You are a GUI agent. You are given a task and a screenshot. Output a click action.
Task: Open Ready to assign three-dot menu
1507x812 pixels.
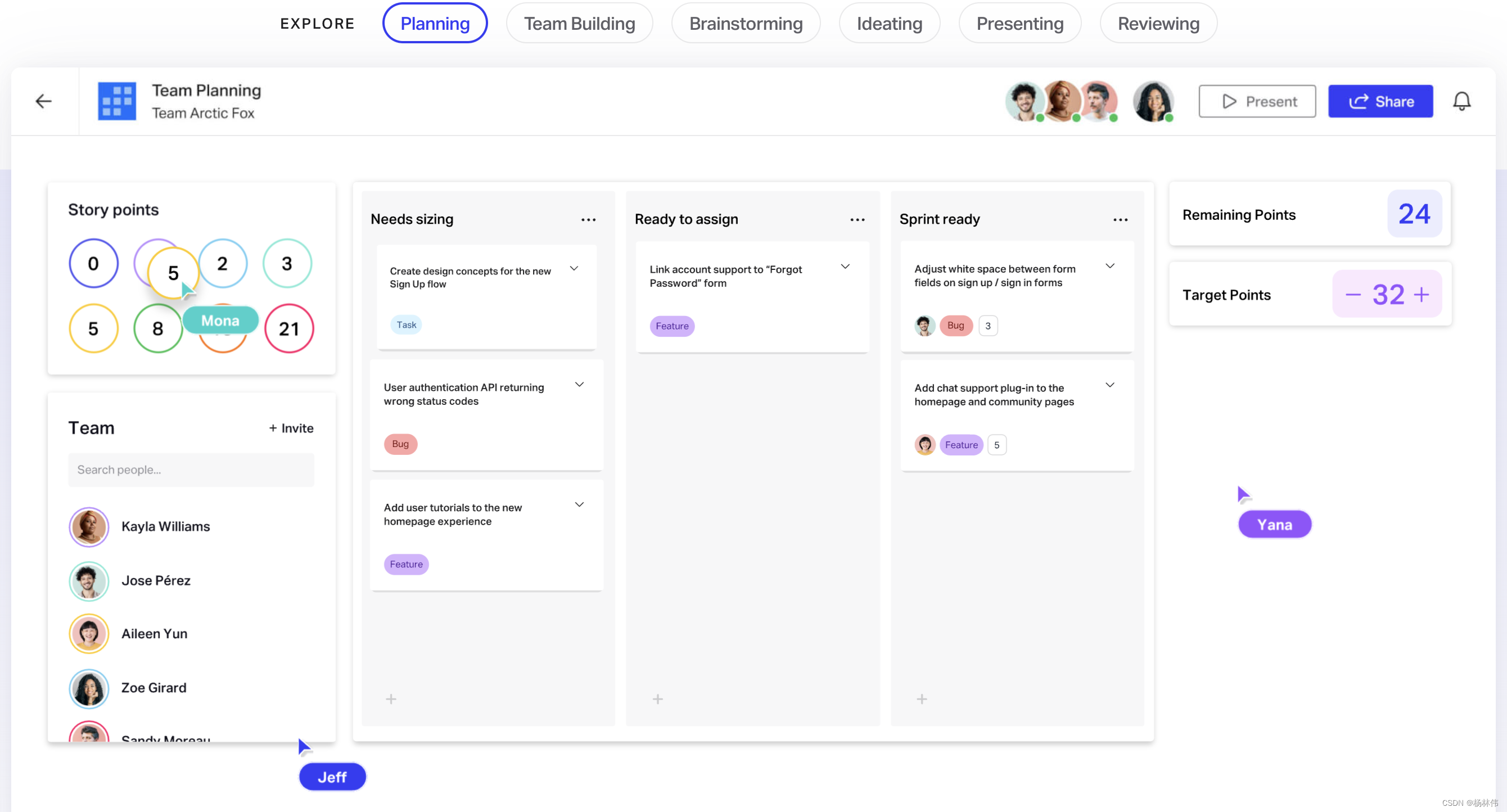coord(857,219)
